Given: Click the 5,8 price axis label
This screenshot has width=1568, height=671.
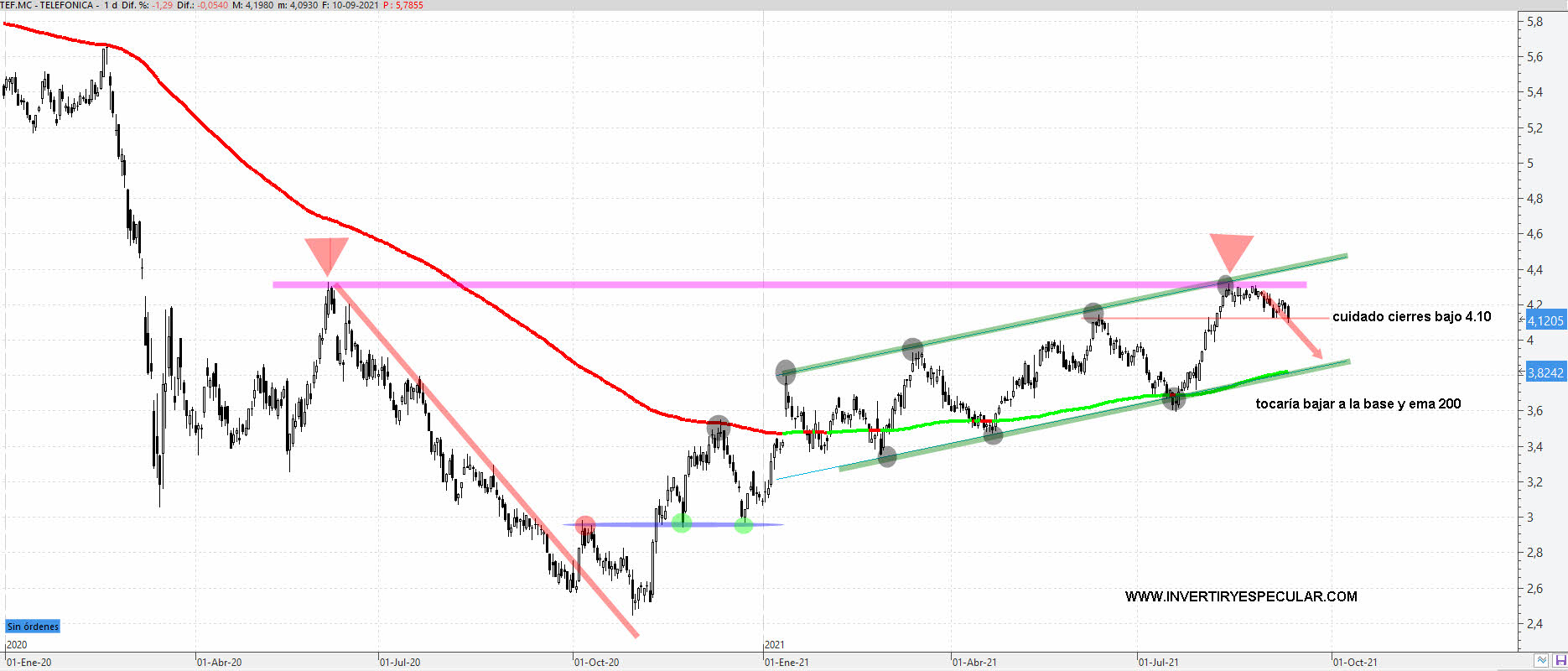Looking at the screenshot, I should [x=1534, y=22].
